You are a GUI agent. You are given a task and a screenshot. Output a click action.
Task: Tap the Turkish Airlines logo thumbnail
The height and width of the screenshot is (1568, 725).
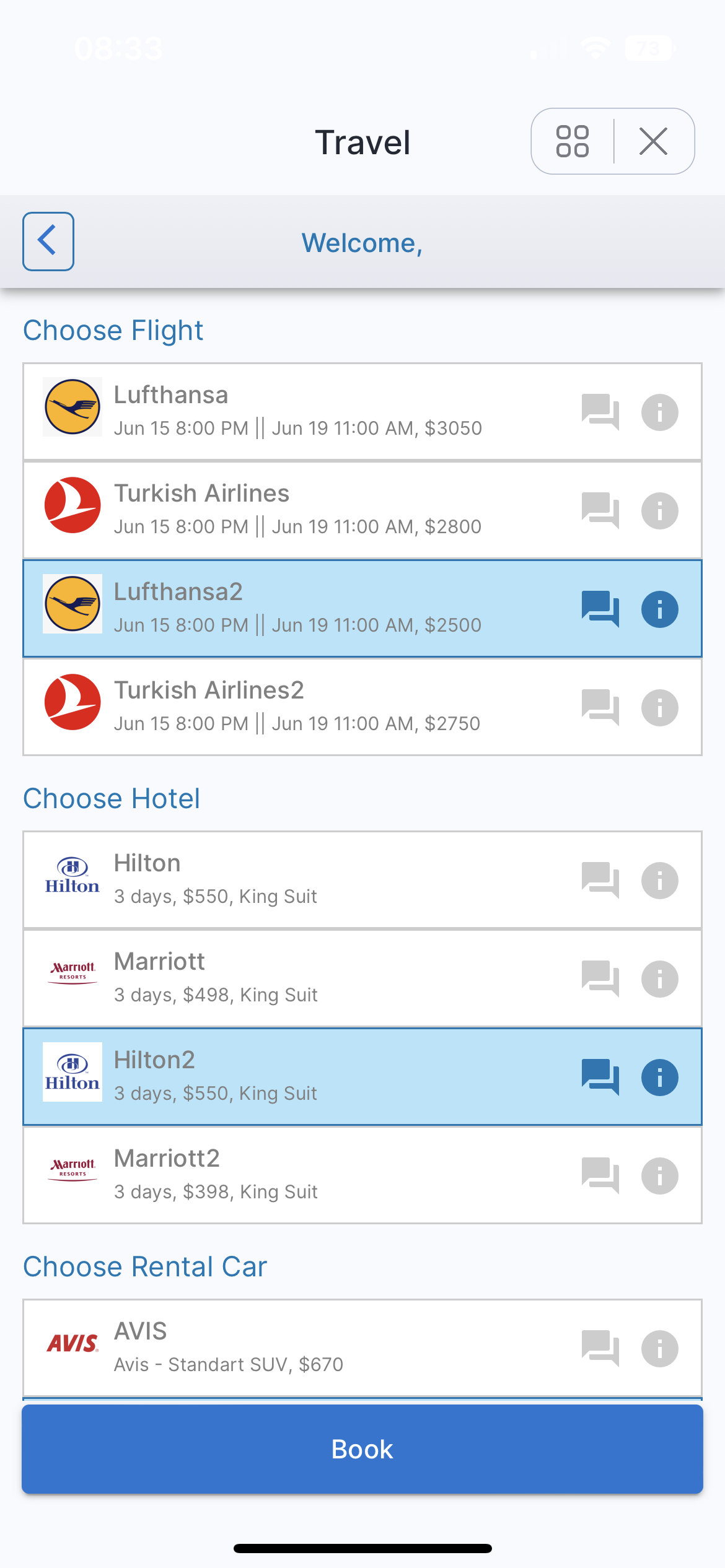tap(72, 505)
